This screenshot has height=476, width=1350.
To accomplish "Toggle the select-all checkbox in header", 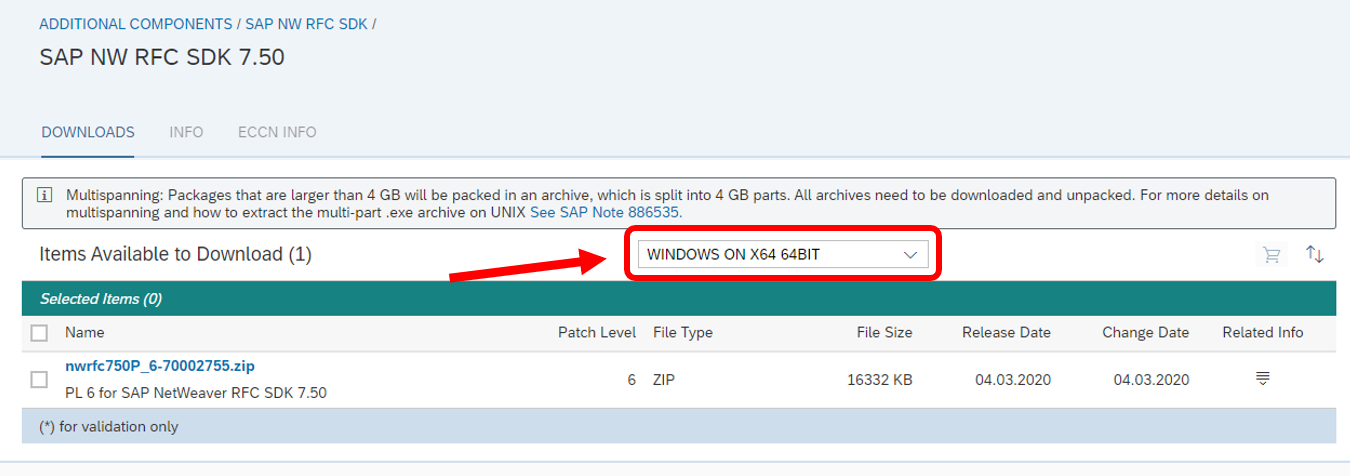I will pos(40,332).
